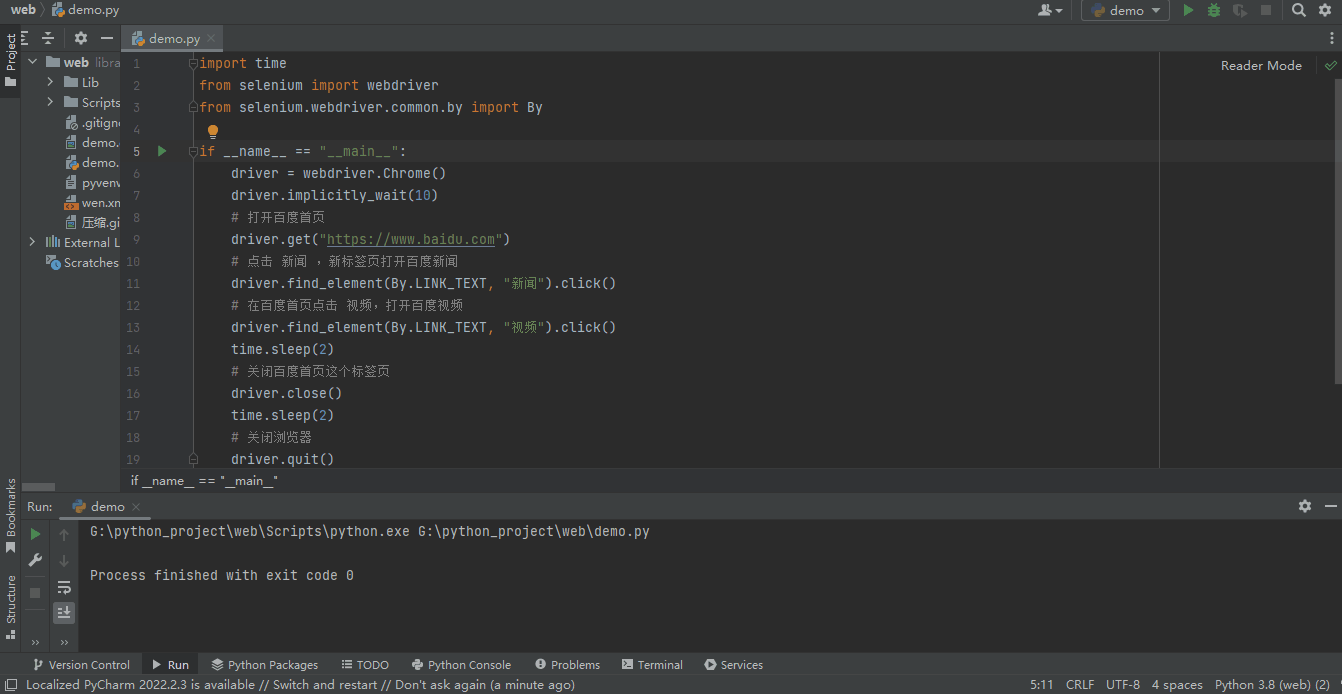Enable Reader Mode in editor
The width and height of the screenshot is (1342, 694).
click(1261, 65)
